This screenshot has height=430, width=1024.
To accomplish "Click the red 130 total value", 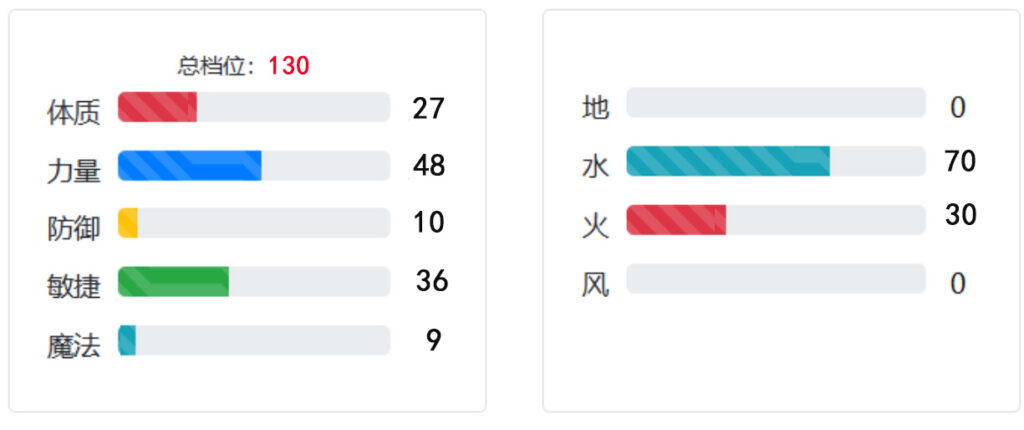I will tap(289, 66).
